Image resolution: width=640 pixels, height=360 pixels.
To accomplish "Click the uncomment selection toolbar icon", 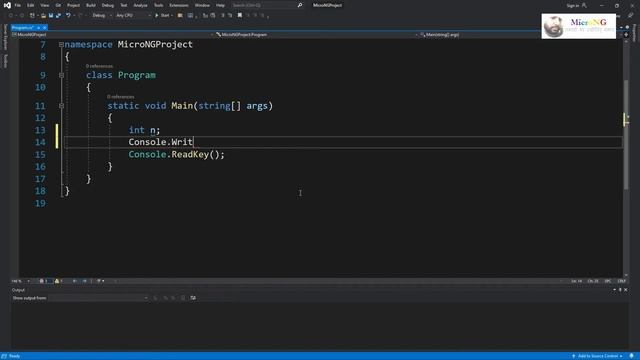I will (230, 16).
